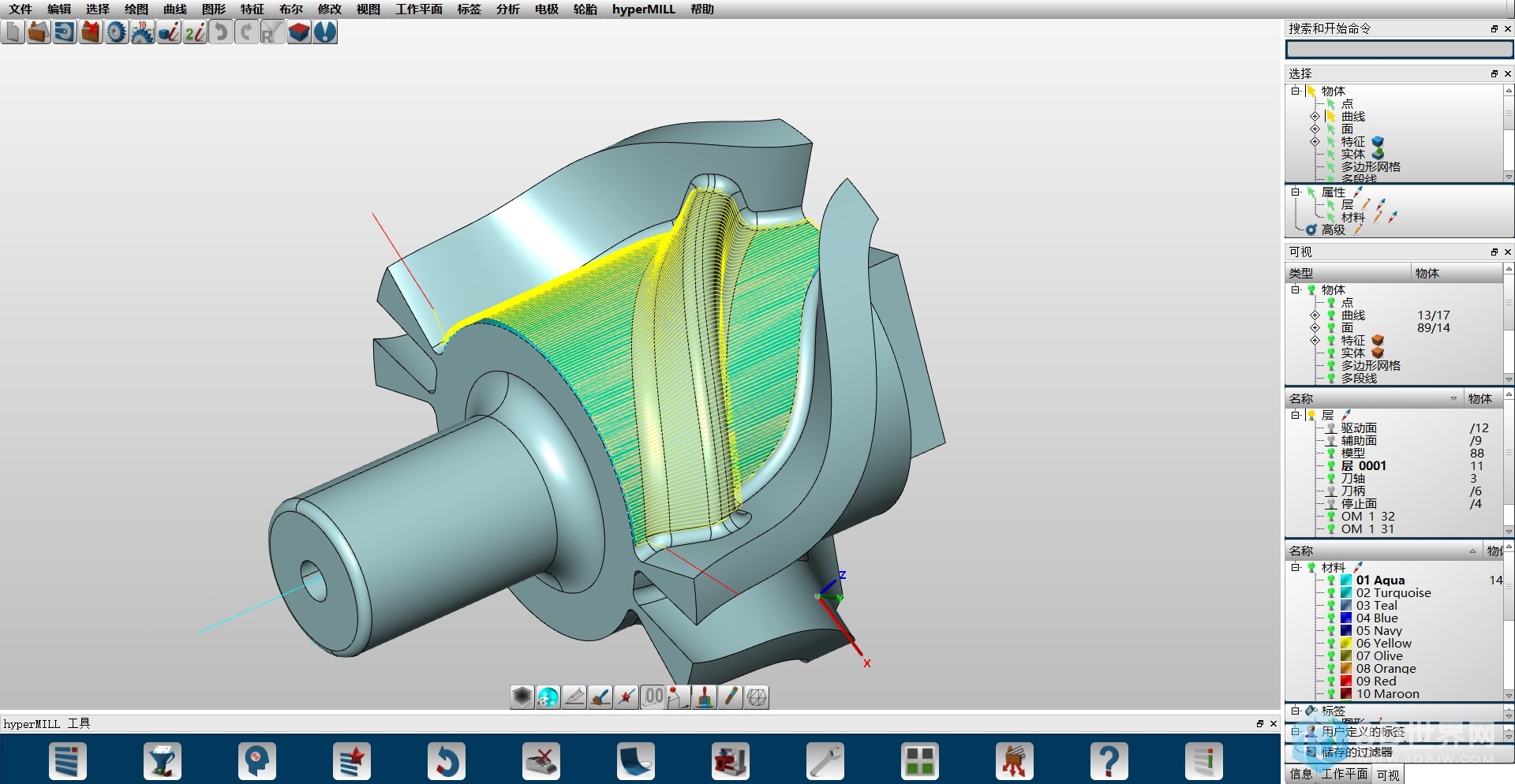Click the object info icon with blue cube
Screen dimensions: 1515x784
point(169,32)
